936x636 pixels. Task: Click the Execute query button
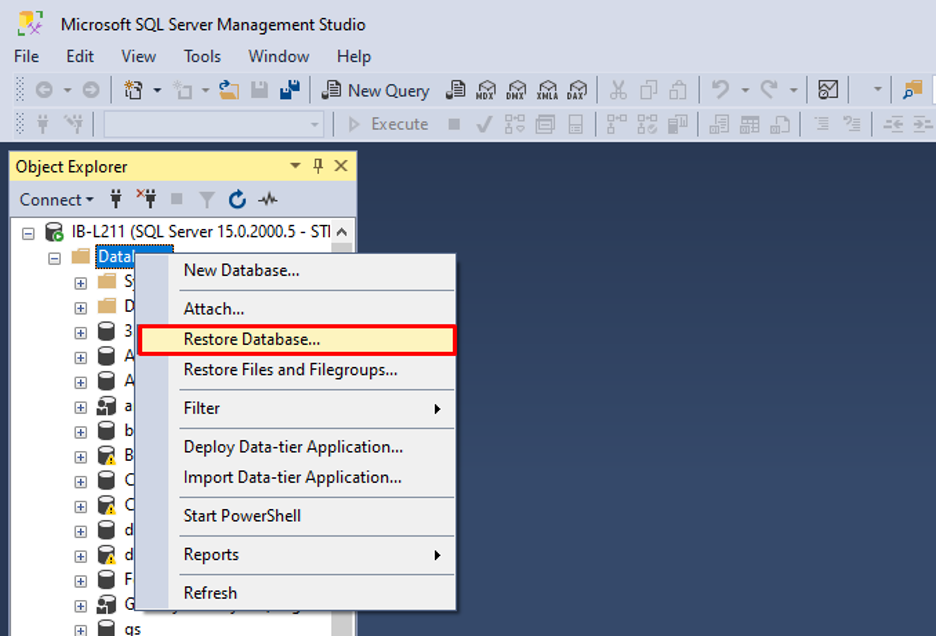tap(389, 124)
